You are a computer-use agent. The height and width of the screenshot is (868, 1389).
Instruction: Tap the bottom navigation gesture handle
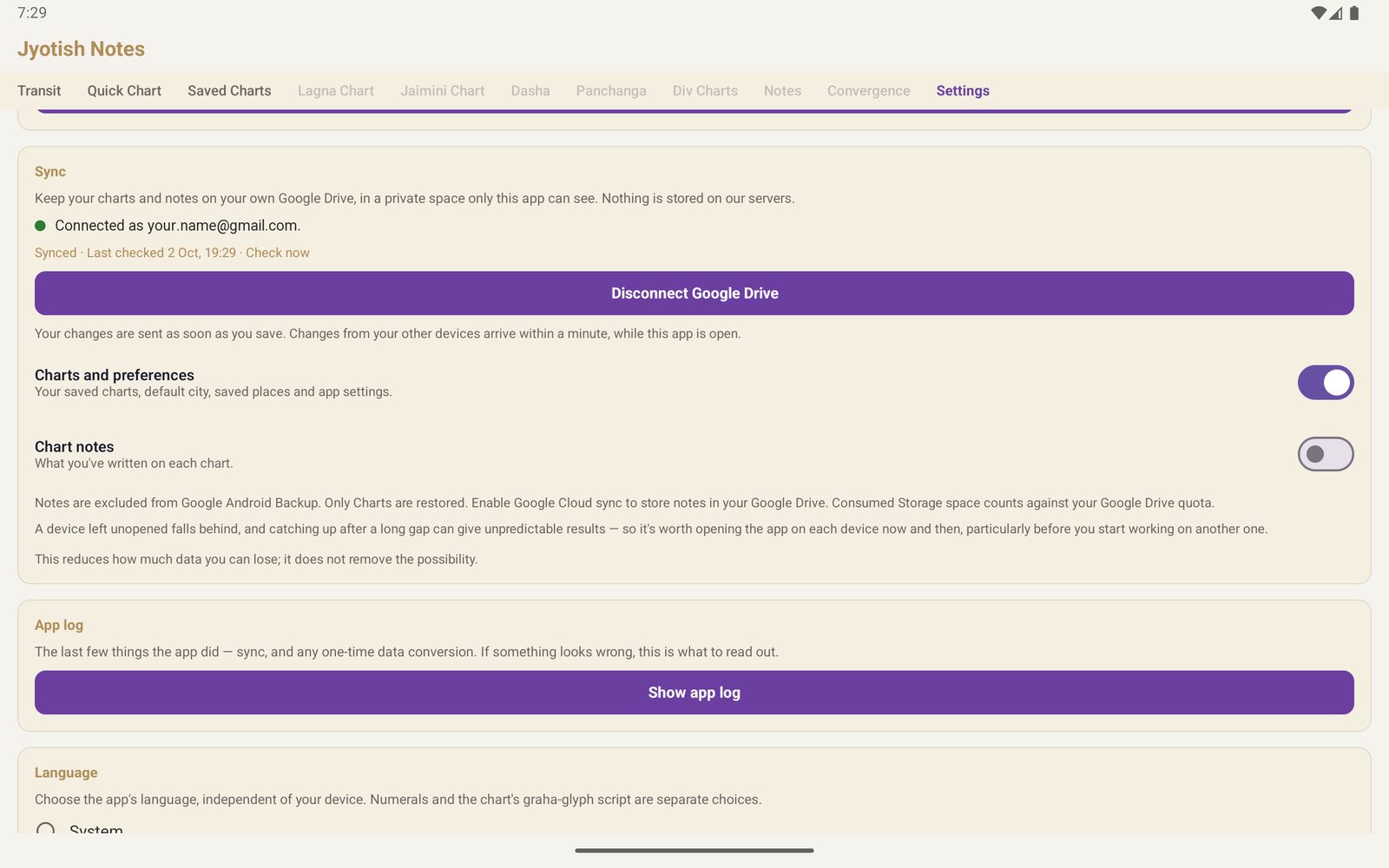point(694,851)
